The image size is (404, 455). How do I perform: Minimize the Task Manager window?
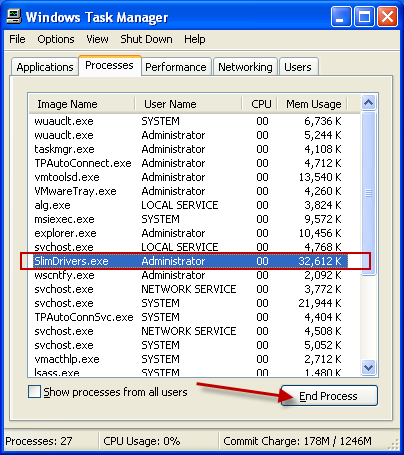coord(341,17)
